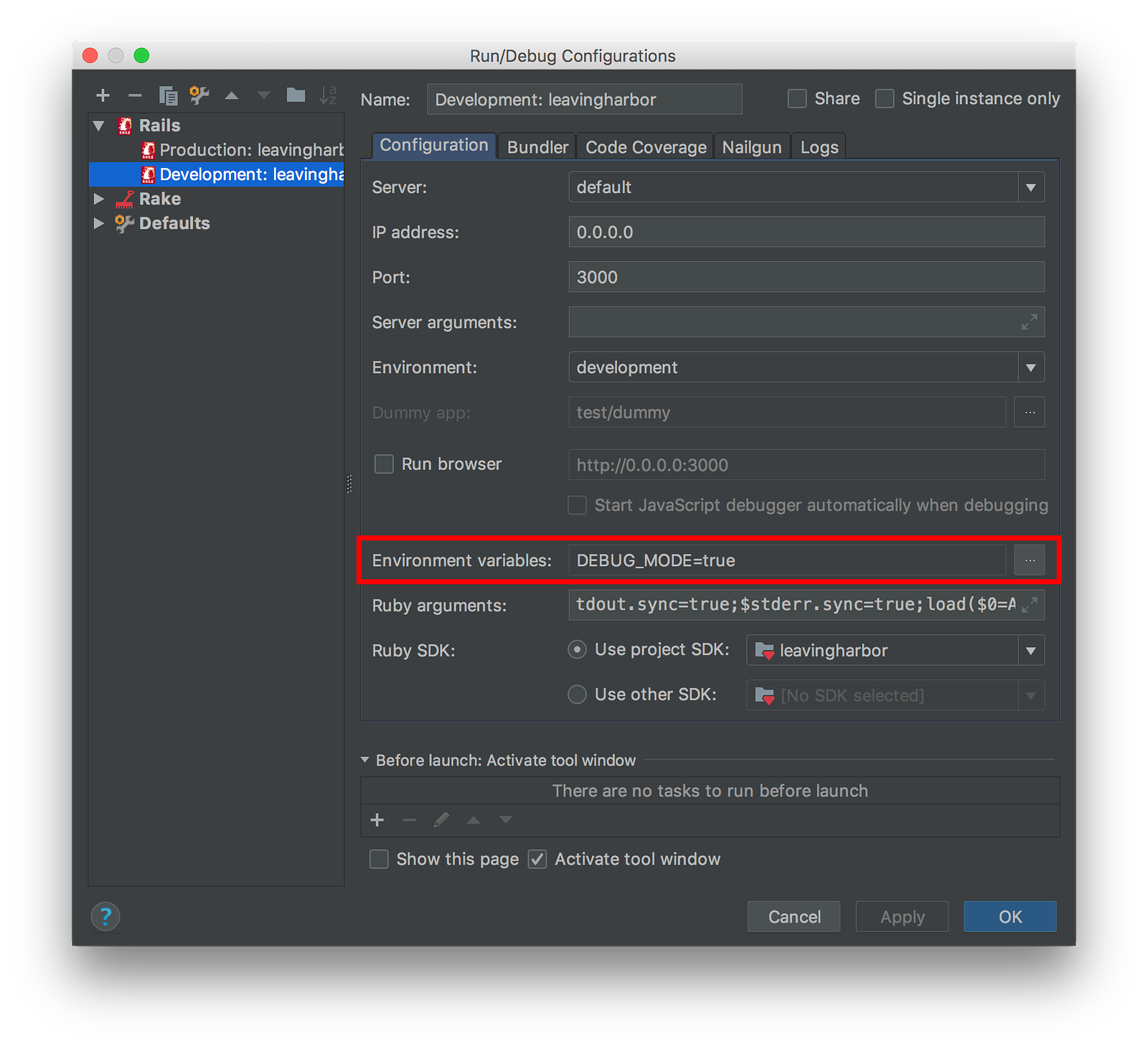This screenshot has width=1148, height=1049.
Task: Create a new configuration folder
Action: tap(296, 94)
